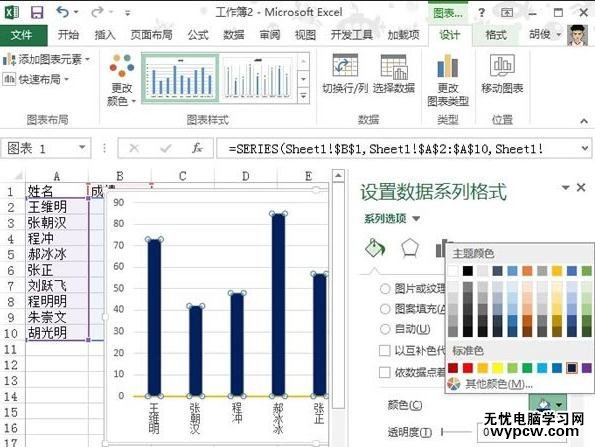Open Series Options dropdown arrow

click(416, 219)
